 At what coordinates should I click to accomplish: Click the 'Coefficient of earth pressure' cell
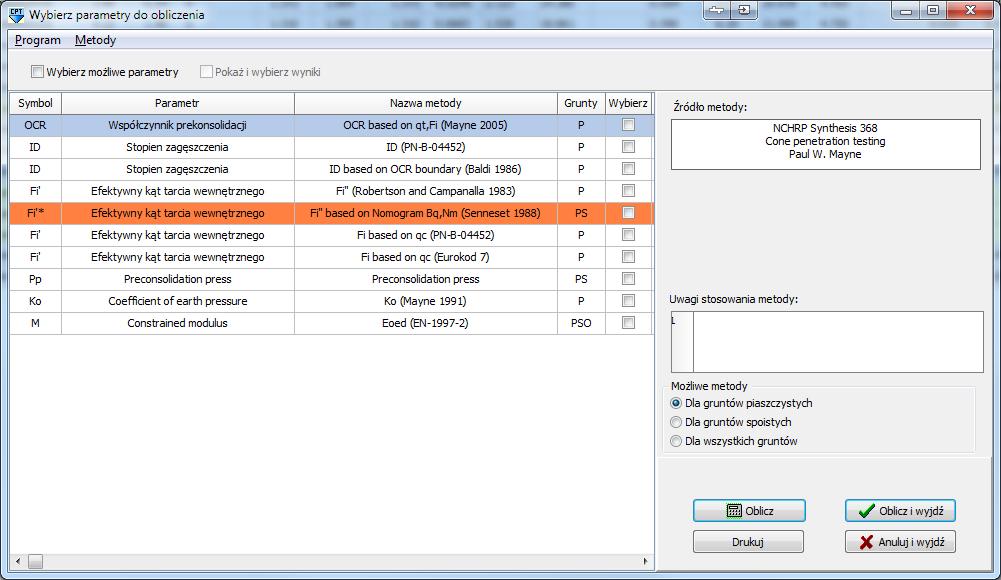[x=177, y=301]
